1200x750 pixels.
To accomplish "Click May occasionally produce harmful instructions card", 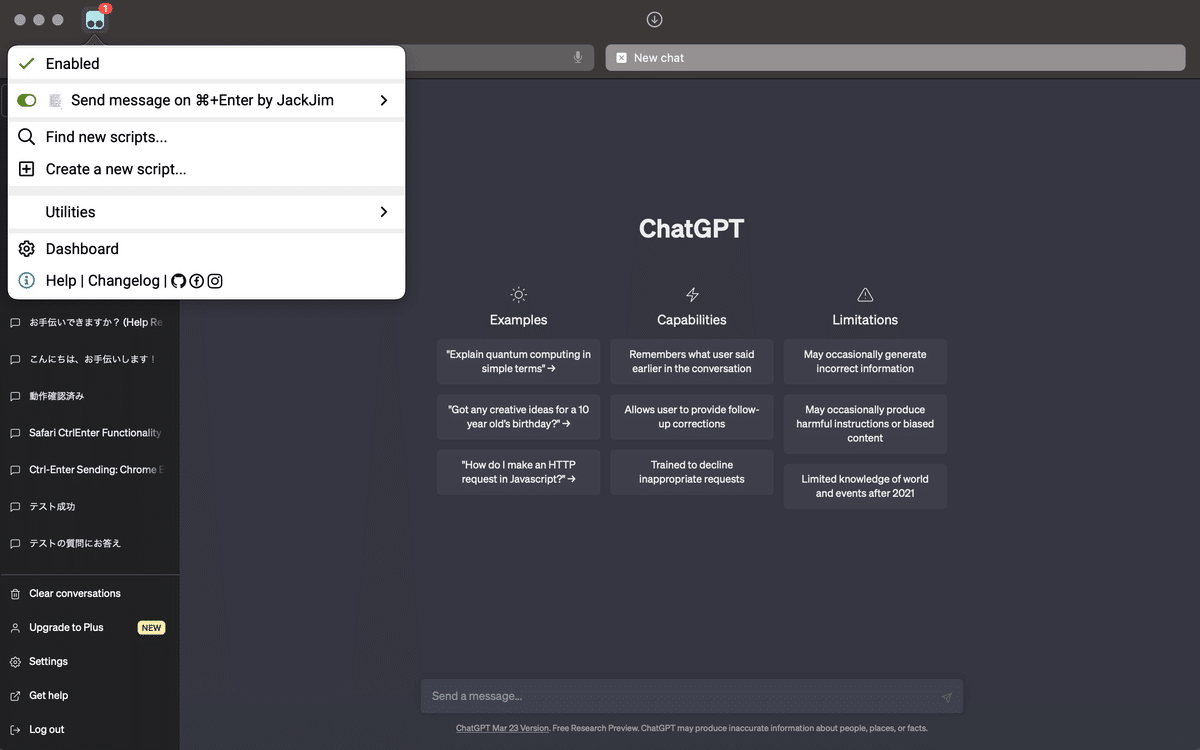I will click(x=865, y=424).
